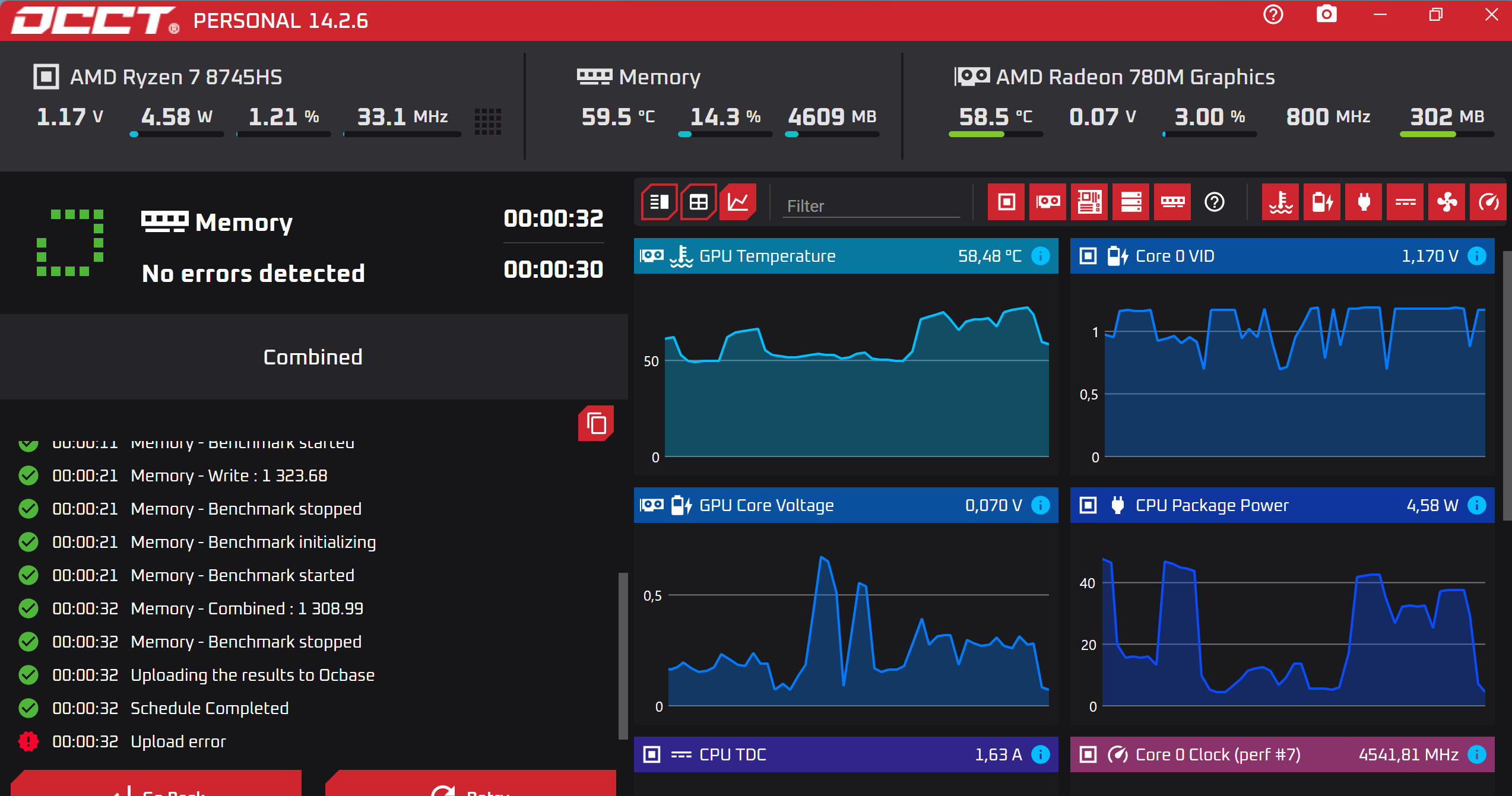
Task: Open the Core 0 VID info icon
Action: pos(1477,256)
